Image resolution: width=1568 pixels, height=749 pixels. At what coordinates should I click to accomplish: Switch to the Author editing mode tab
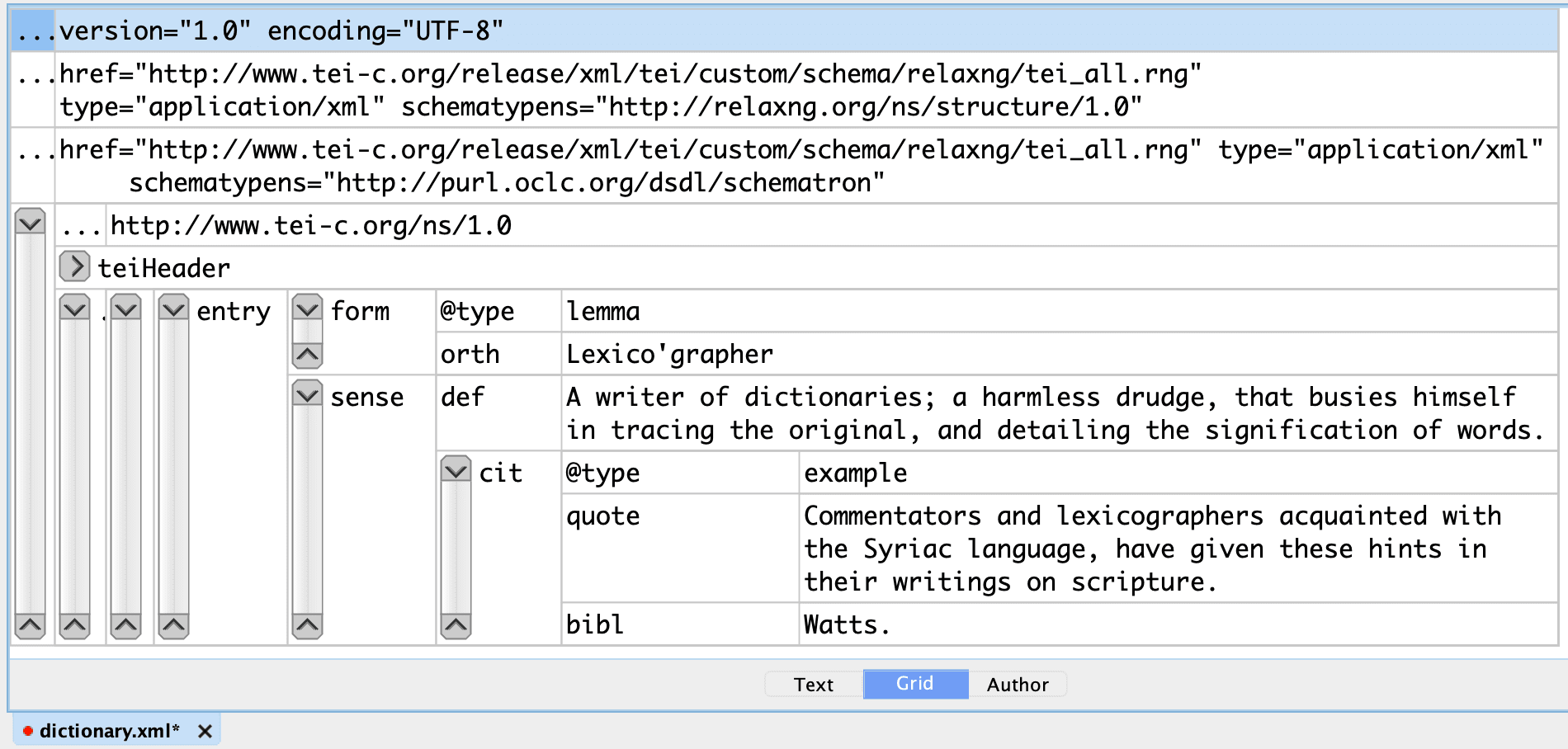(x=1017, y=685)
